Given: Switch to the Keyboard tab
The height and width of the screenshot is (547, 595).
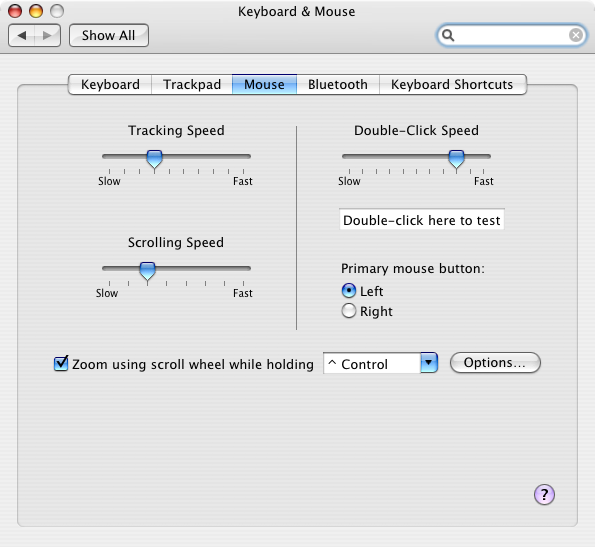Looking at the screenshot, I should pos(110,84).
